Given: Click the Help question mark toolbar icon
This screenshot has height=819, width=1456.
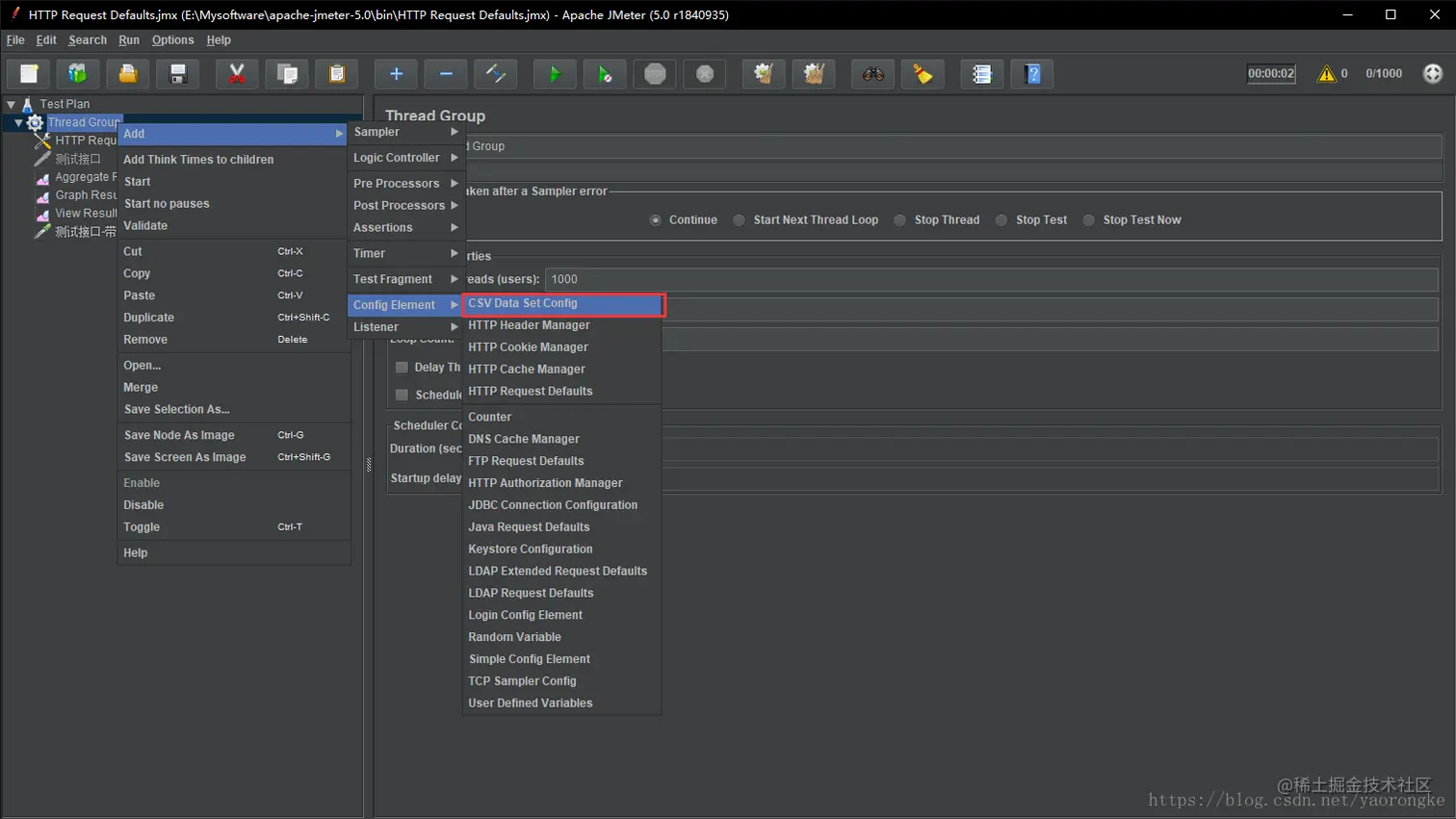Looking at the screenshot, I should pyautogui.click(x=1032, y=74).
